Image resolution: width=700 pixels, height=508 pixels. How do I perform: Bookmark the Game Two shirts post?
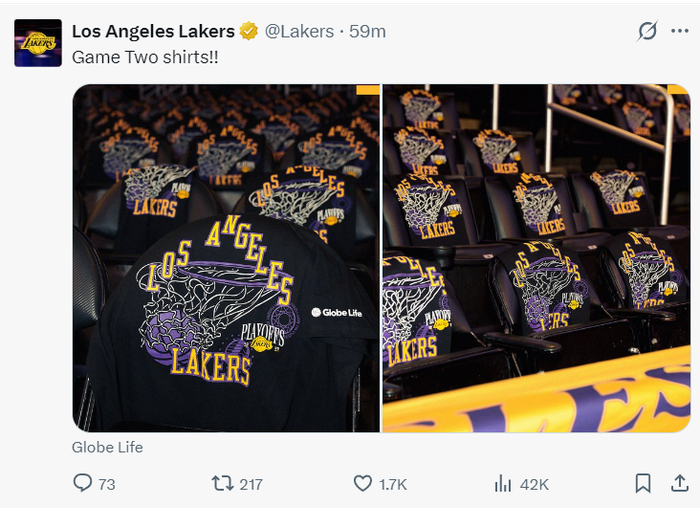coord(643,484)
